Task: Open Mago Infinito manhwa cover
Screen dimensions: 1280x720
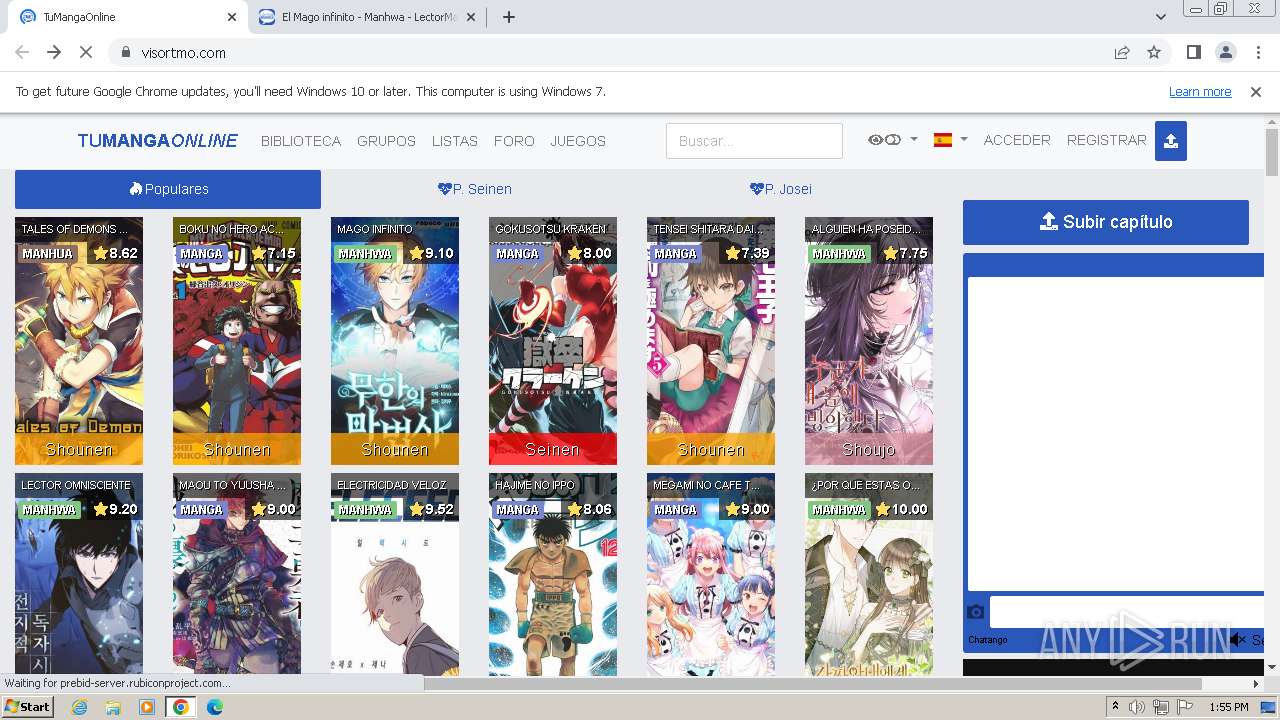Action: pyautogui.click(x=395, y=341)
